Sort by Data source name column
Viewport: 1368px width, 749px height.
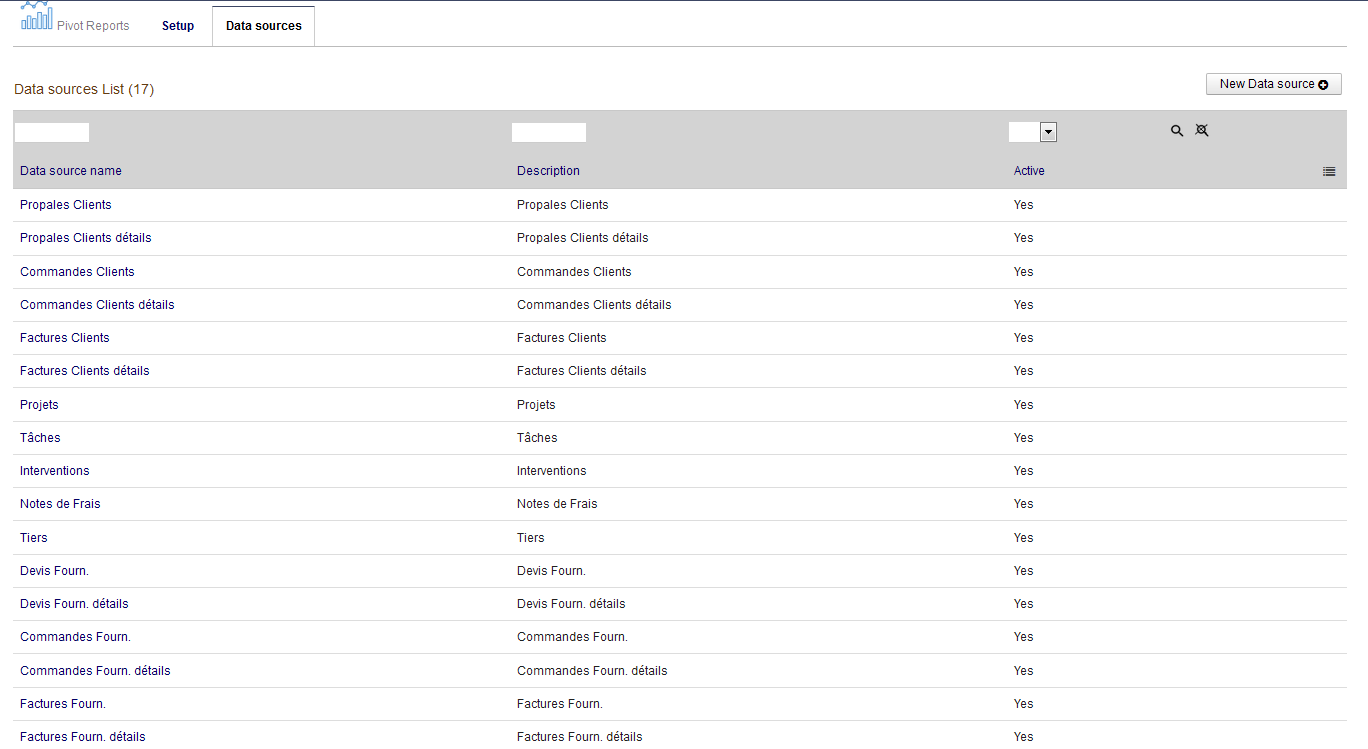71,171
